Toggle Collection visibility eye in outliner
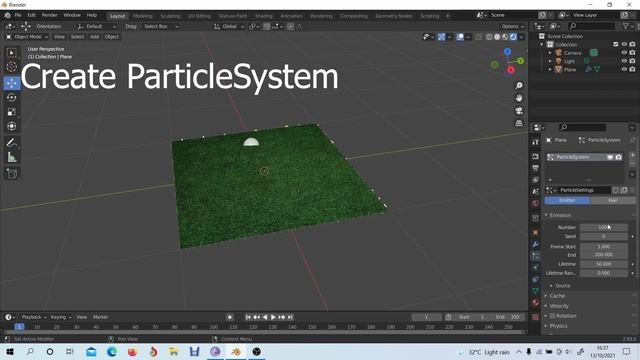The image size is (640, 360). coord(624,44)
